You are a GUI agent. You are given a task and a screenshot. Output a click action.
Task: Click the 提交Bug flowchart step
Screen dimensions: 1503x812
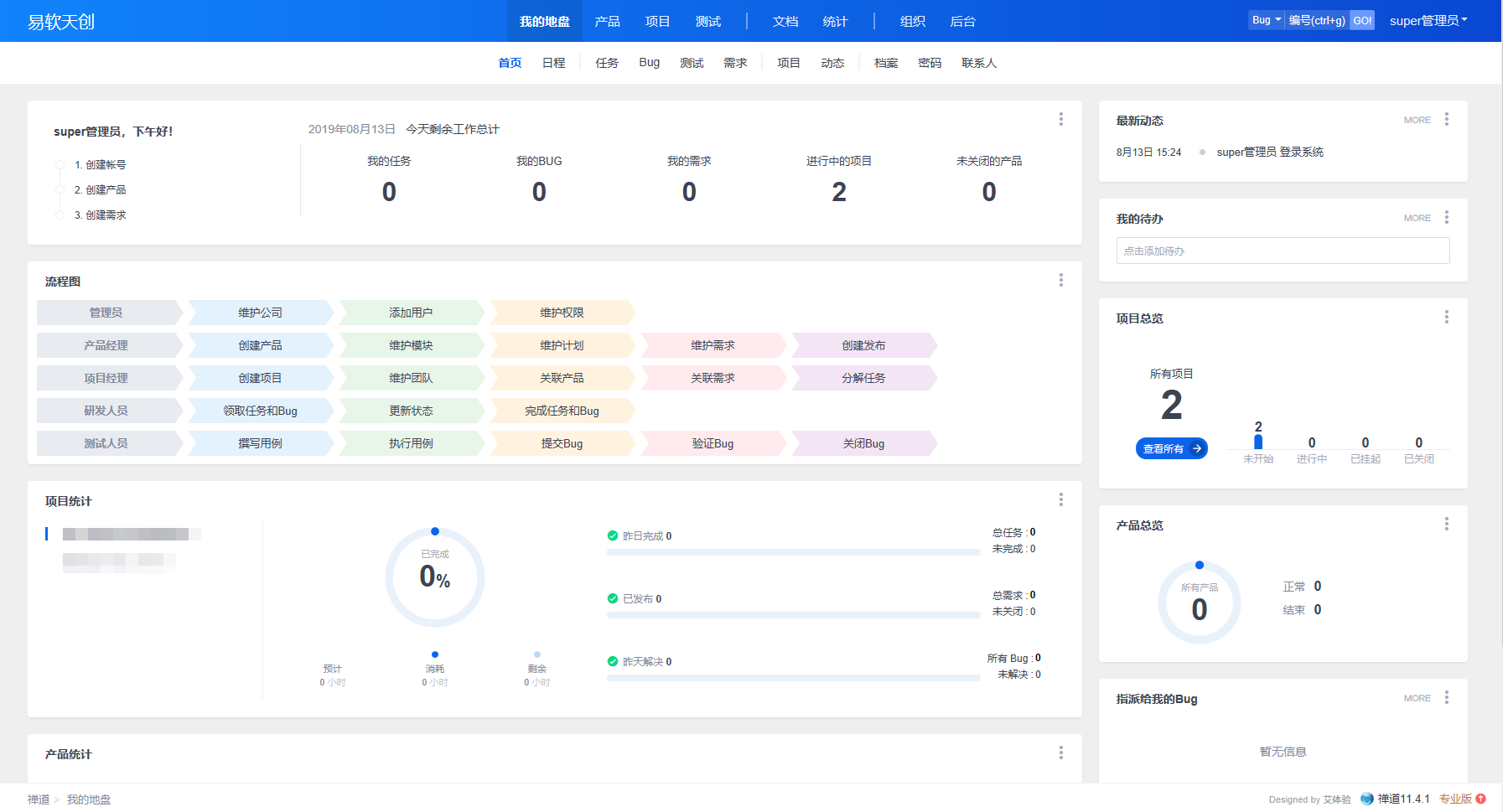[x=562, y=443]
